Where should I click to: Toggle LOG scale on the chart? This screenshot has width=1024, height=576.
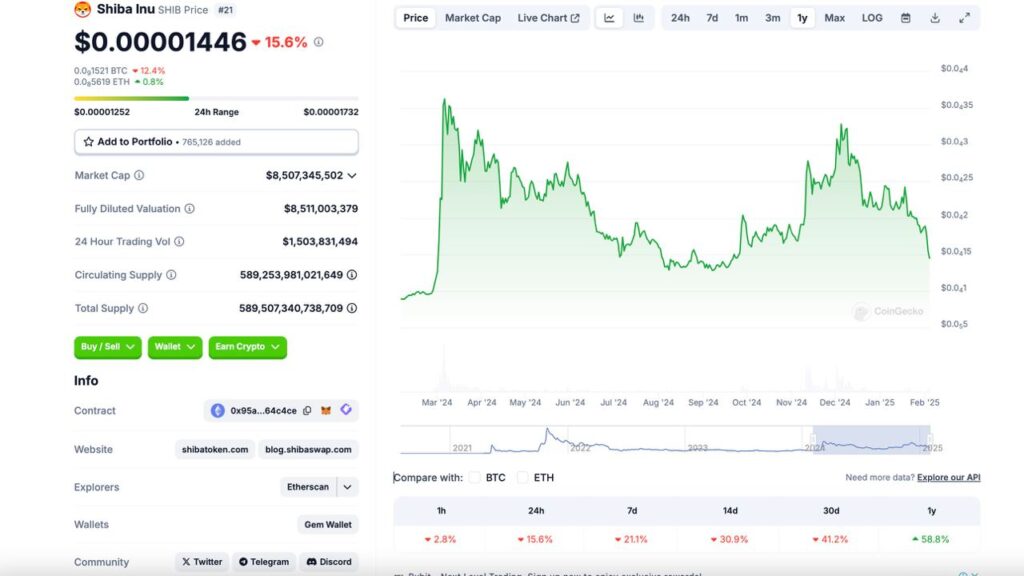pyautogui.click(x=872, y=18)
